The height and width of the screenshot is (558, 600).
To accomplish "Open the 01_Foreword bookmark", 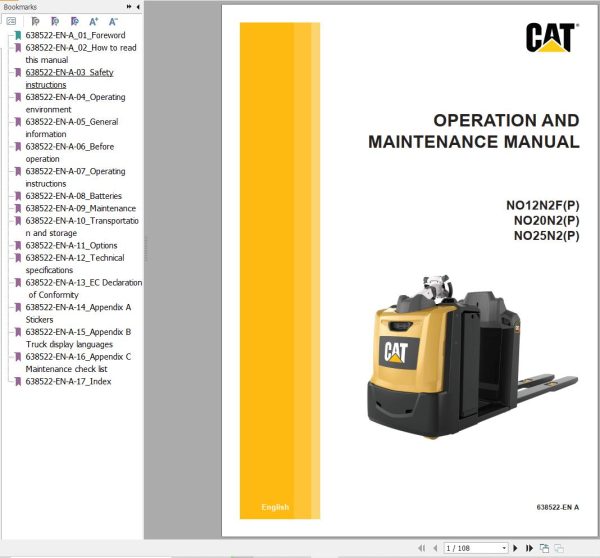I will pyautogui.click(x=75, y=35).
